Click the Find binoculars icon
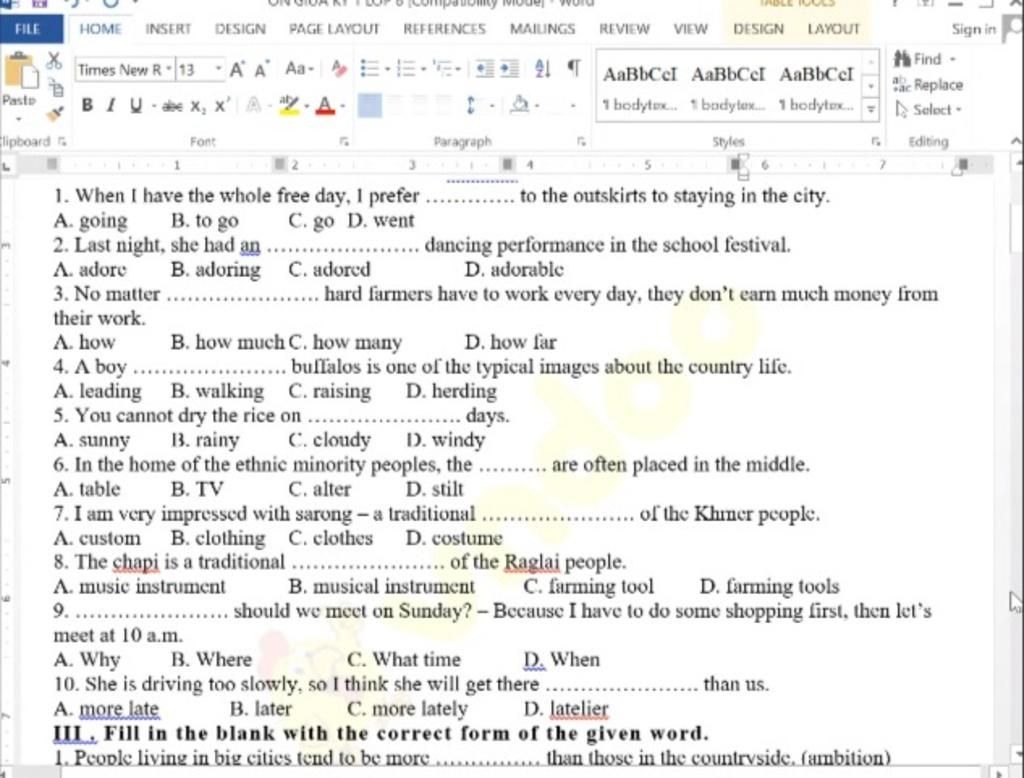 point(903,59)
